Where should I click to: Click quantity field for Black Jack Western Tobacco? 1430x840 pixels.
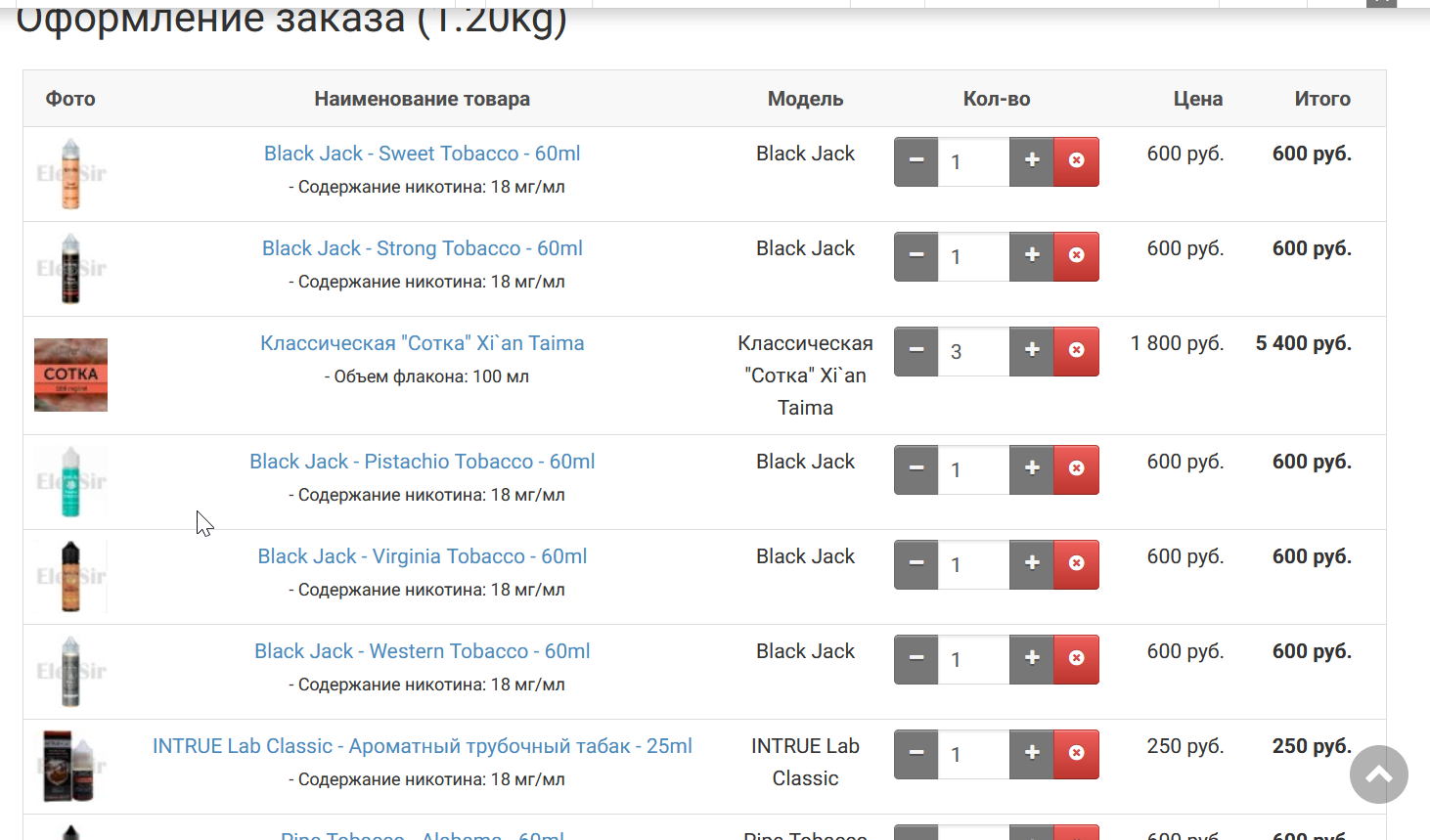click(974, 659)
